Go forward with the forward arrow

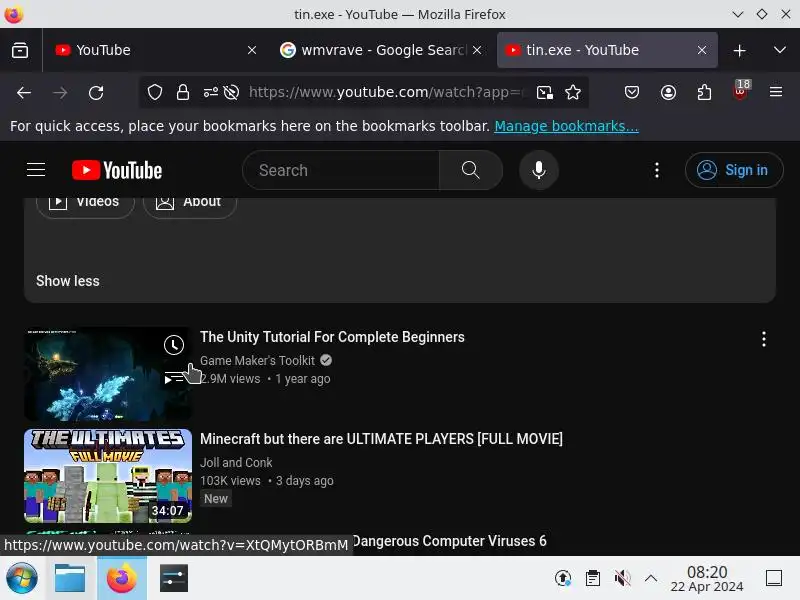60,92
